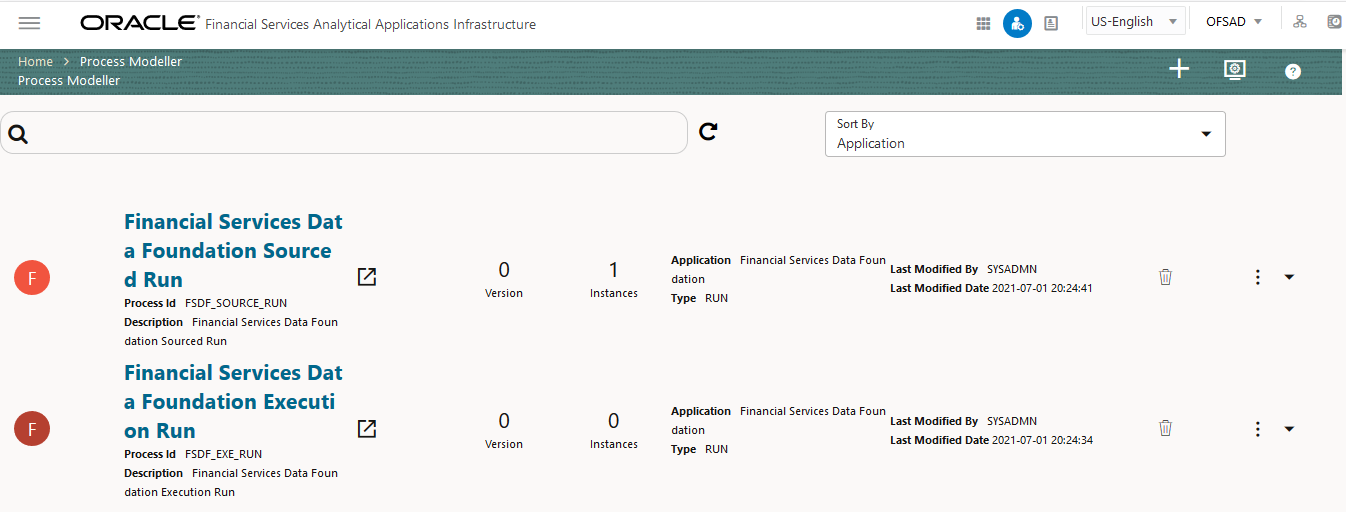
Task: Refresh the process list
Action: pyautogui.click(x=708, y=131)
